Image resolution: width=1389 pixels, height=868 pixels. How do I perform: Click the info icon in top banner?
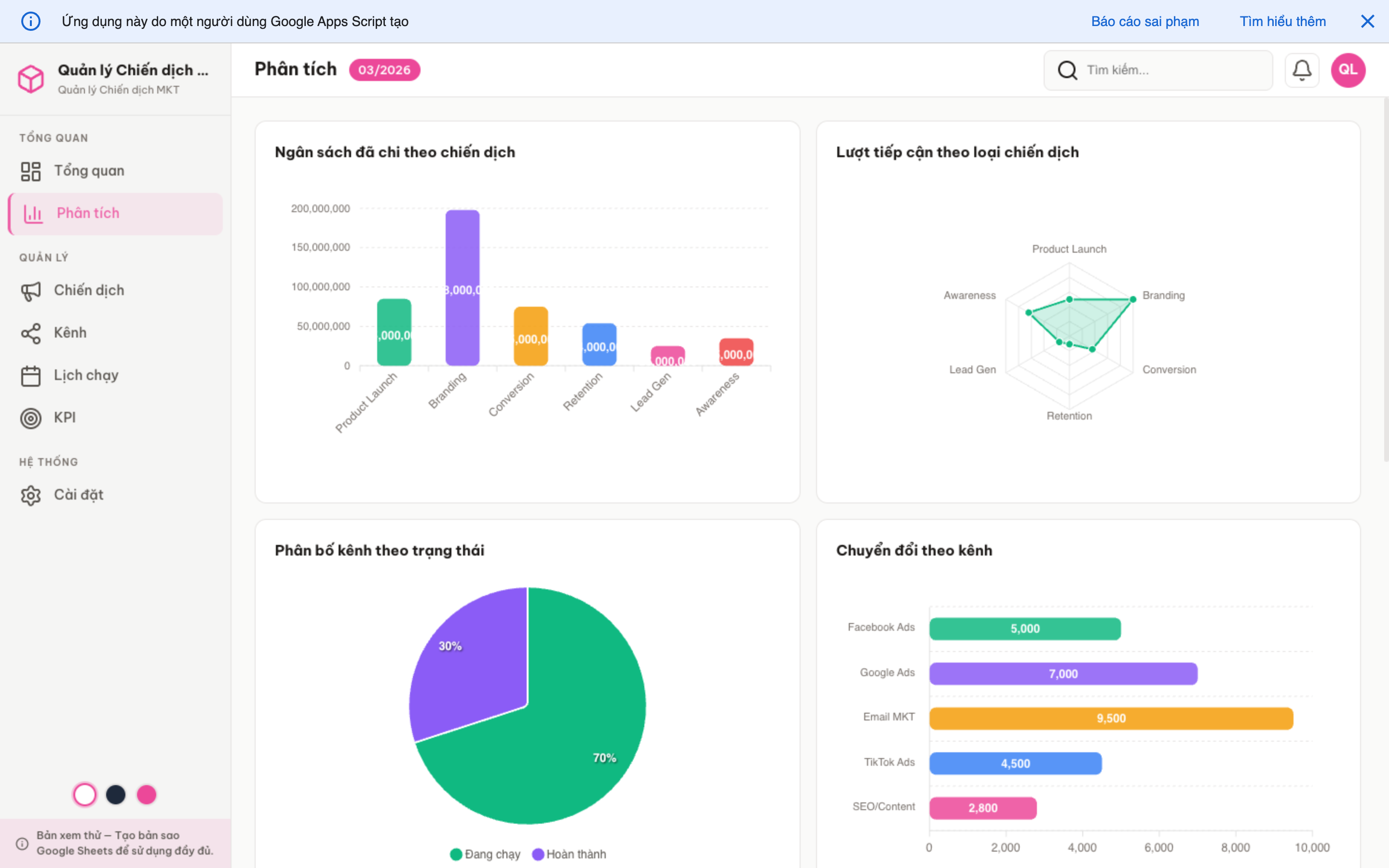31,21
